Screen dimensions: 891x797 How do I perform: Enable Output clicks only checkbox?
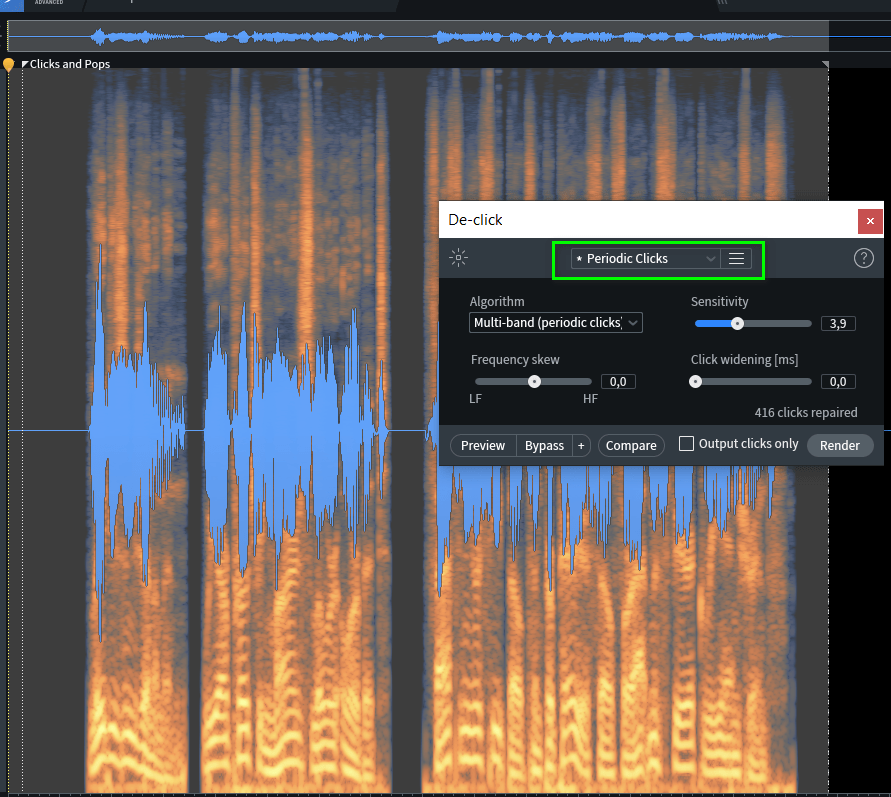click(686, 444)
